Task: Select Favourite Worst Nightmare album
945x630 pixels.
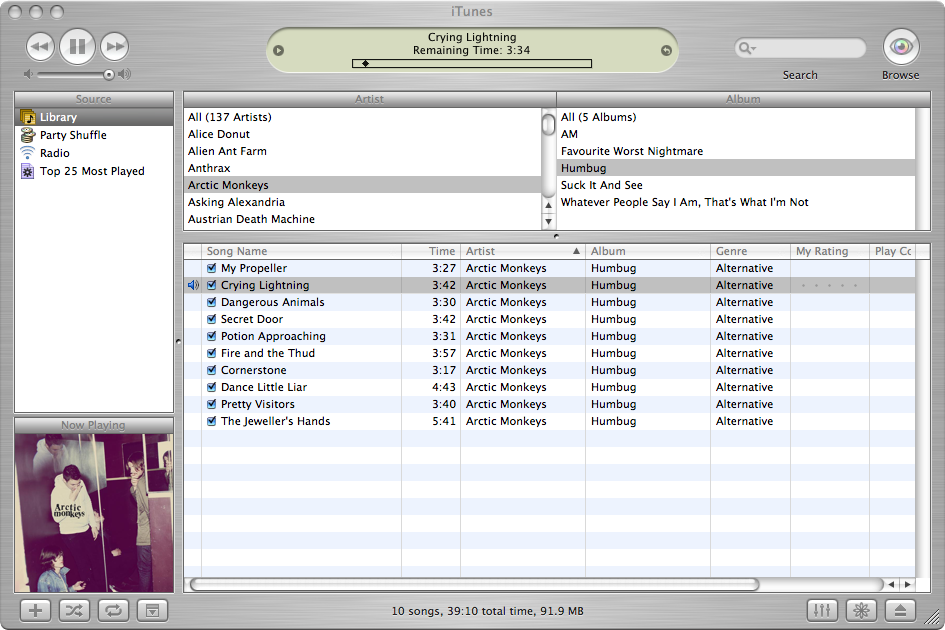Action: [736, 151]
